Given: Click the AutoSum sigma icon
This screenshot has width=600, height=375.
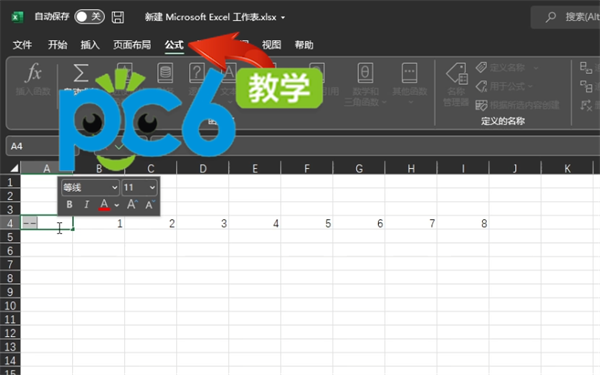Looking at the screenshot, I should click(81, 73).
